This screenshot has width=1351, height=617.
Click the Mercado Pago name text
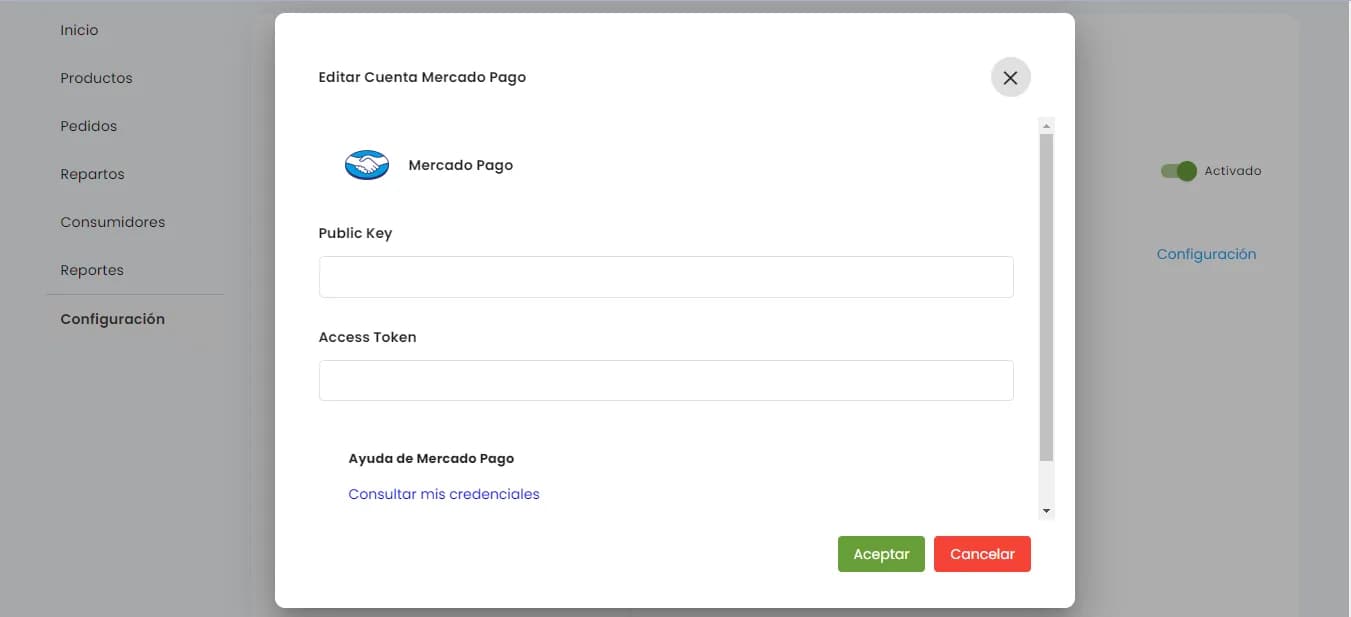[x=461, y=165]
